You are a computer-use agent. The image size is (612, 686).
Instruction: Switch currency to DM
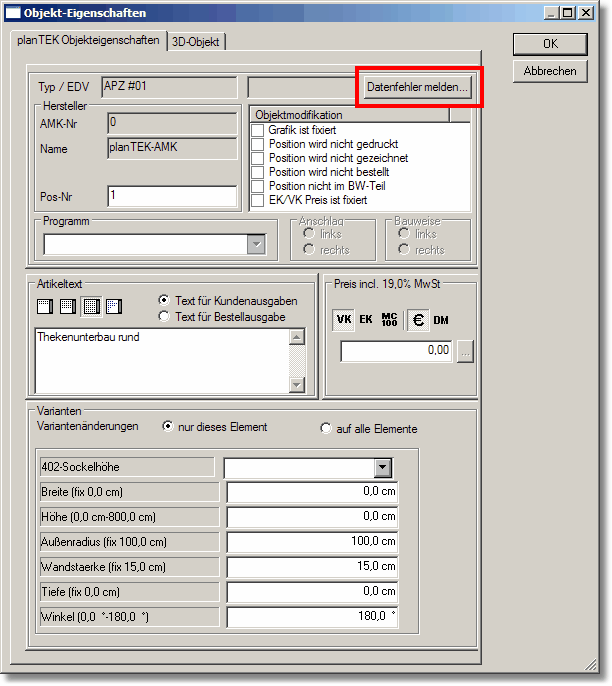coord(441,320)
